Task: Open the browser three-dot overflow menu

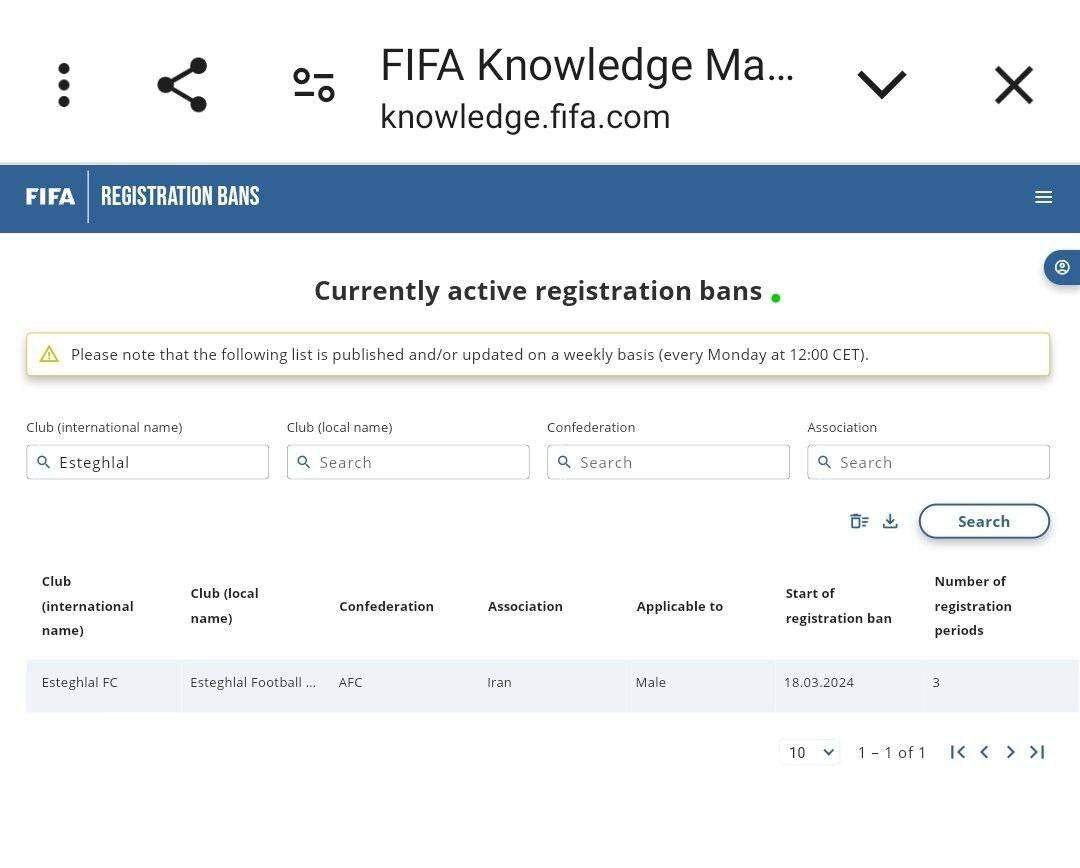Action: (x=64, y=85)
